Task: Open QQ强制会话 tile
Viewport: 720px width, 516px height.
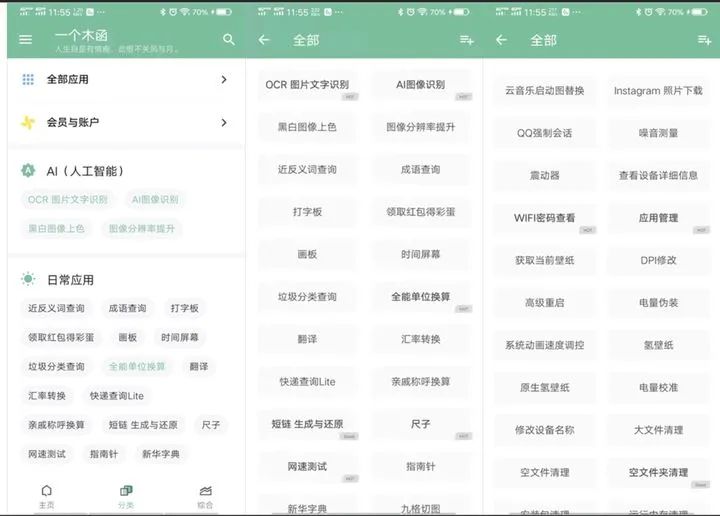Action: 545,133
